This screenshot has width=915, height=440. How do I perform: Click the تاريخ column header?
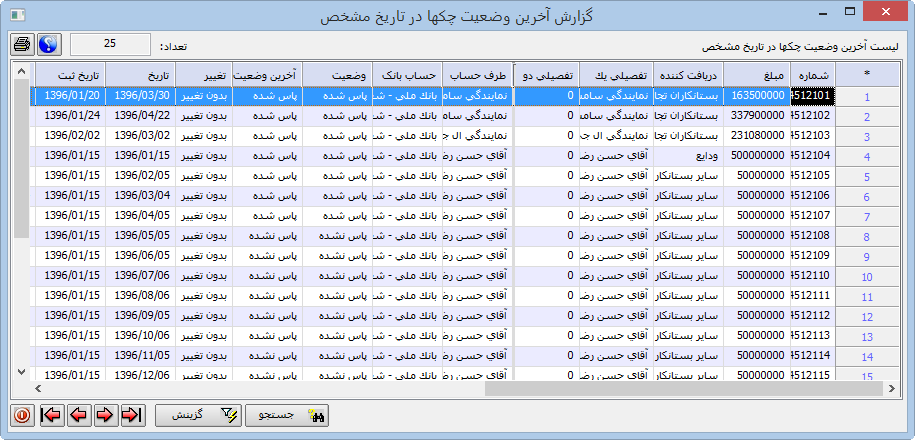click(x=140, y=75)
